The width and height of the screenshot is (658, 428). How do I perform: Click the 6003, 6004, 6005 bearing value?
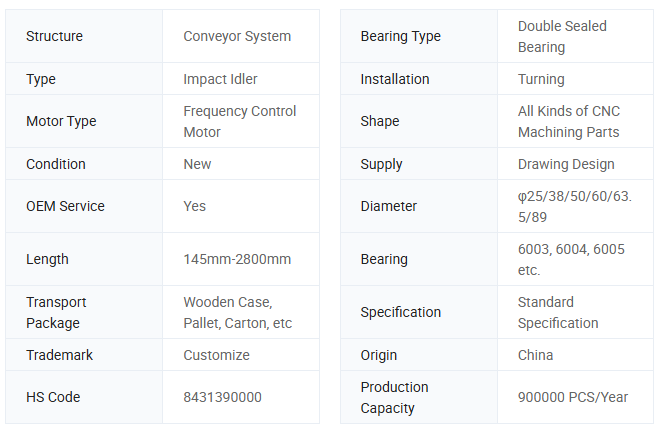(571, 259)
